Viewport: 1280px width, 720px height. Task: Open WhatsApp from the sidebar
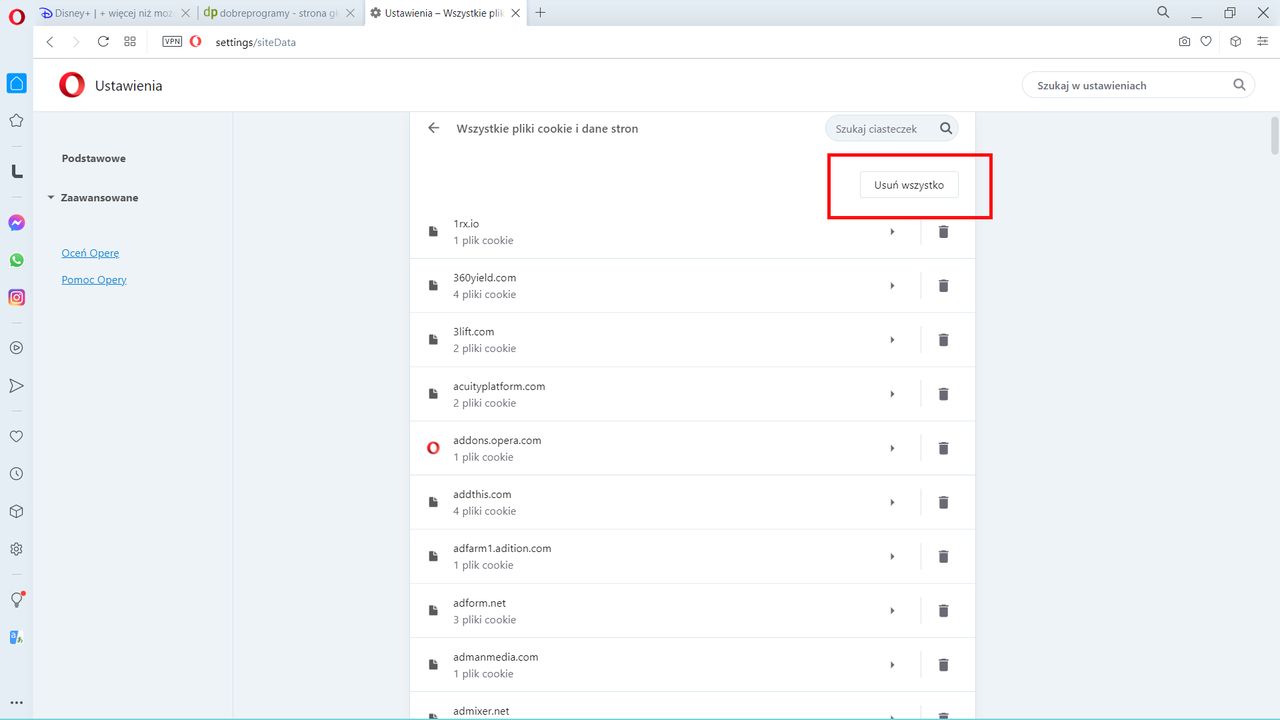16,260
